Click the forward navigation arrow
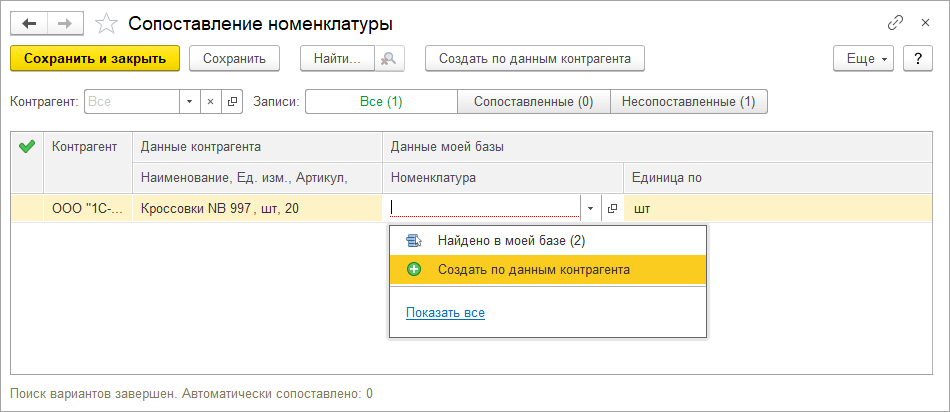 click(64, 22)
